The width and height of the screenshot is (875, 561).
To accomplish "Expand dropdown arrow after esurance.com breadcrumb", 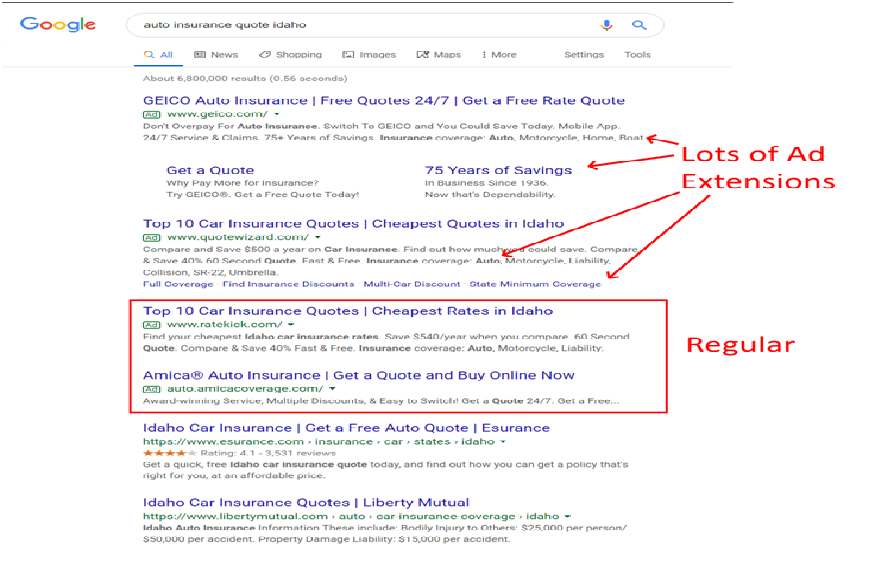I will pos(503,442).
